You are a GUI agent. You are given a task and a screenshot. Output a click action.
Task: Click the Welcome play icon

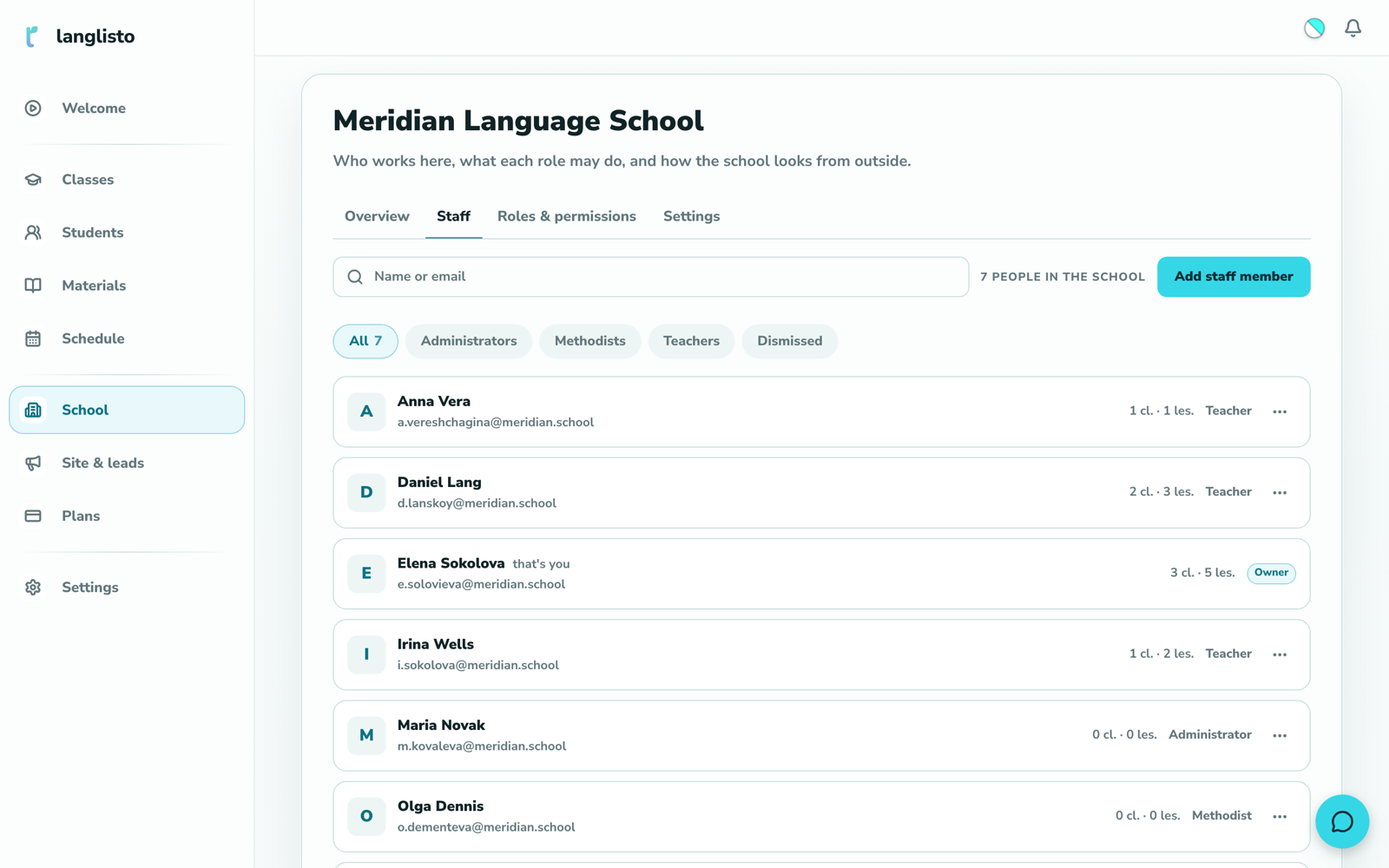click(33, 108)
